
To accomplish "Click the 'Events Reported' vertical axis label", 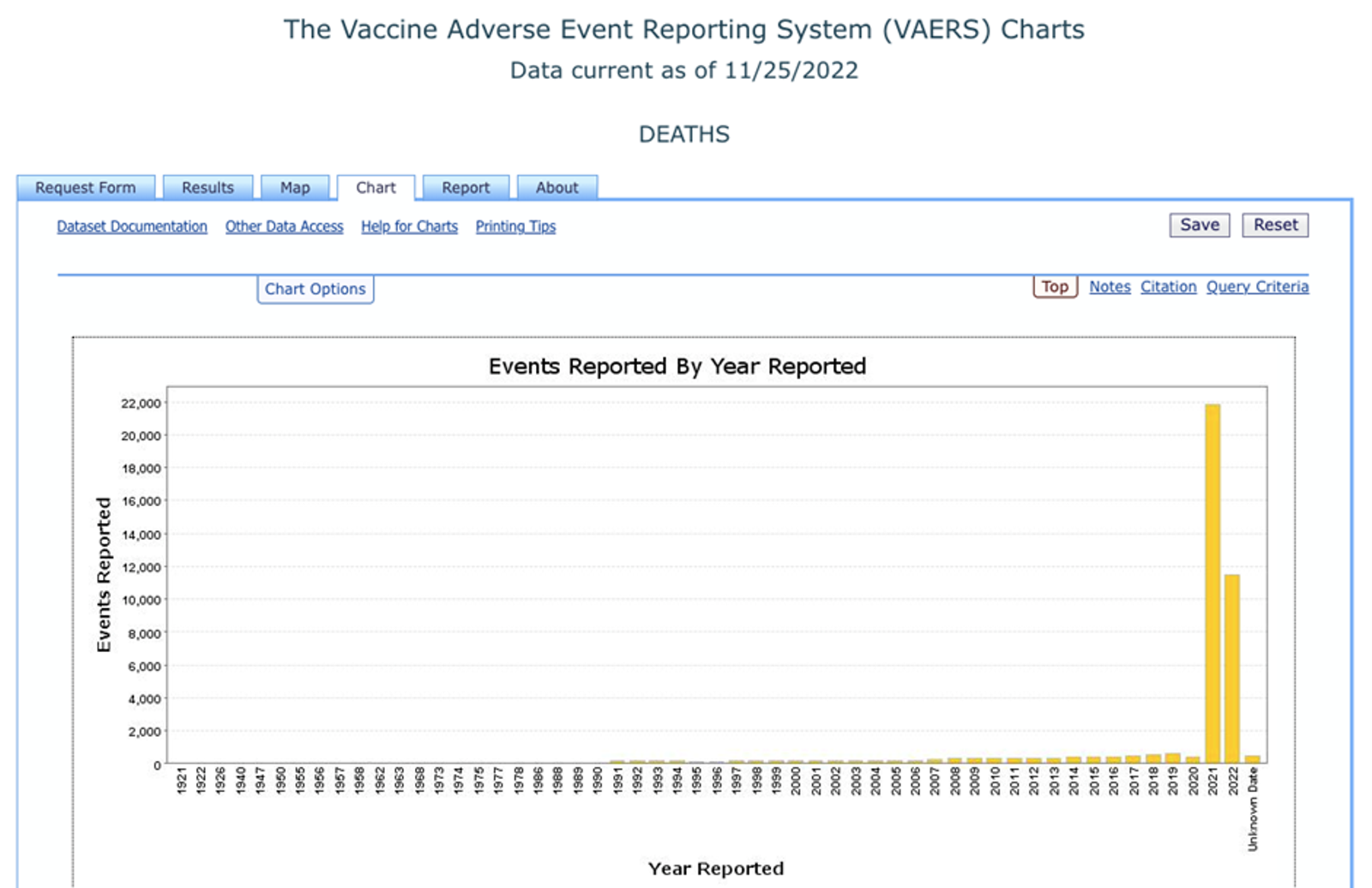I will (104, 575).
